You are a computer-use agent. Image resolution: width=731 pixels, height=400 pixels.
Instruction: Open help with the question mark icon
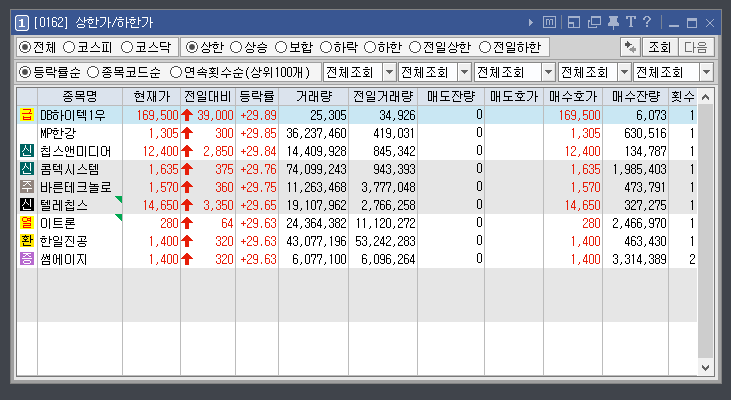tap(647, 21)
